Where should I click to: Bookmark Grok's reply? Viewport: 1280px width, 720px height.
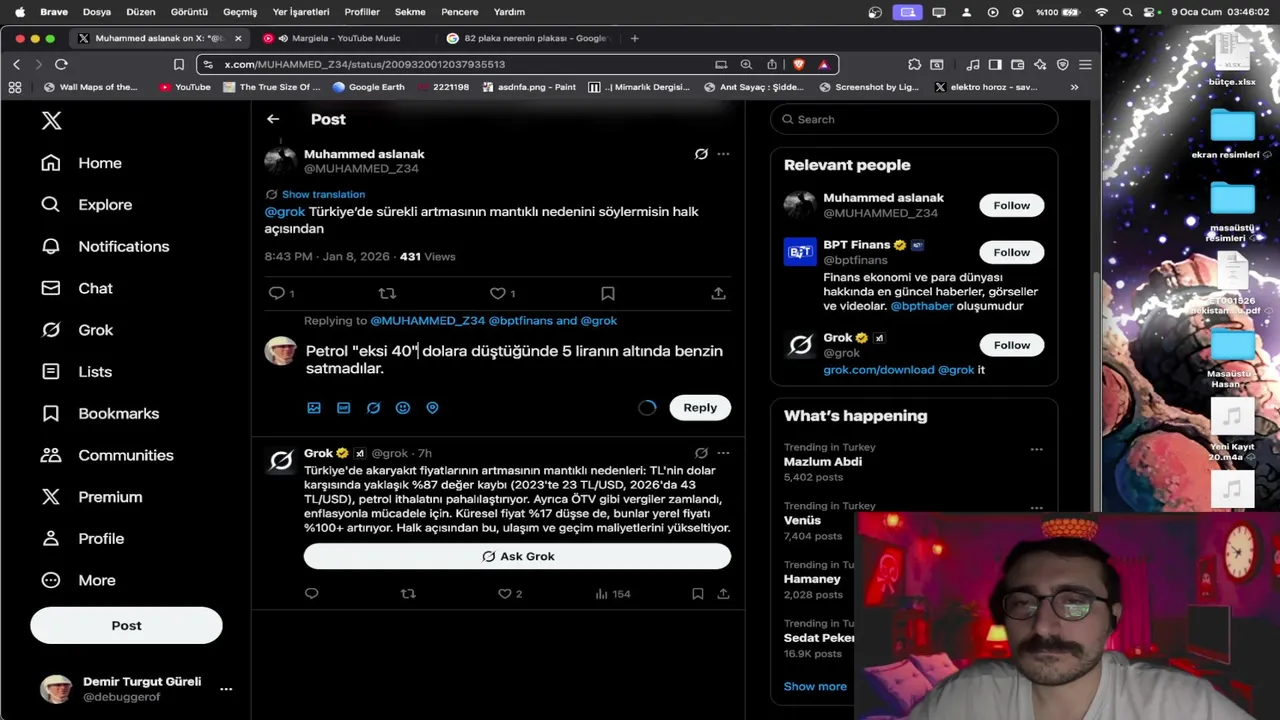(x=698, y=594)
